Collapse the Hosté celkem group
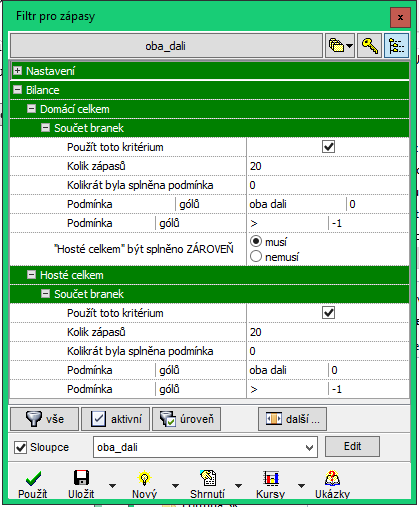The height and width of the screenshot is (507, 419). [x=31, y=275]
